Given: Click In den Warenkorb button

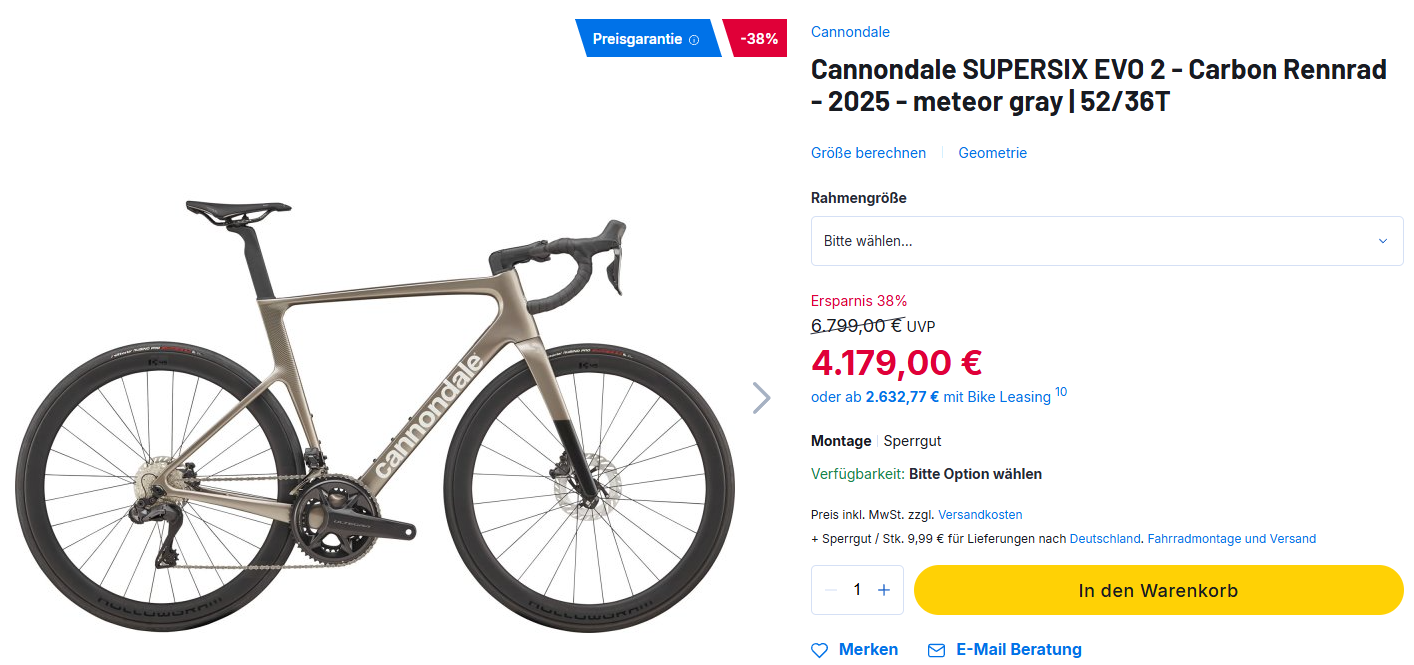Looking at the screenshot, I should pos(1158,590).
